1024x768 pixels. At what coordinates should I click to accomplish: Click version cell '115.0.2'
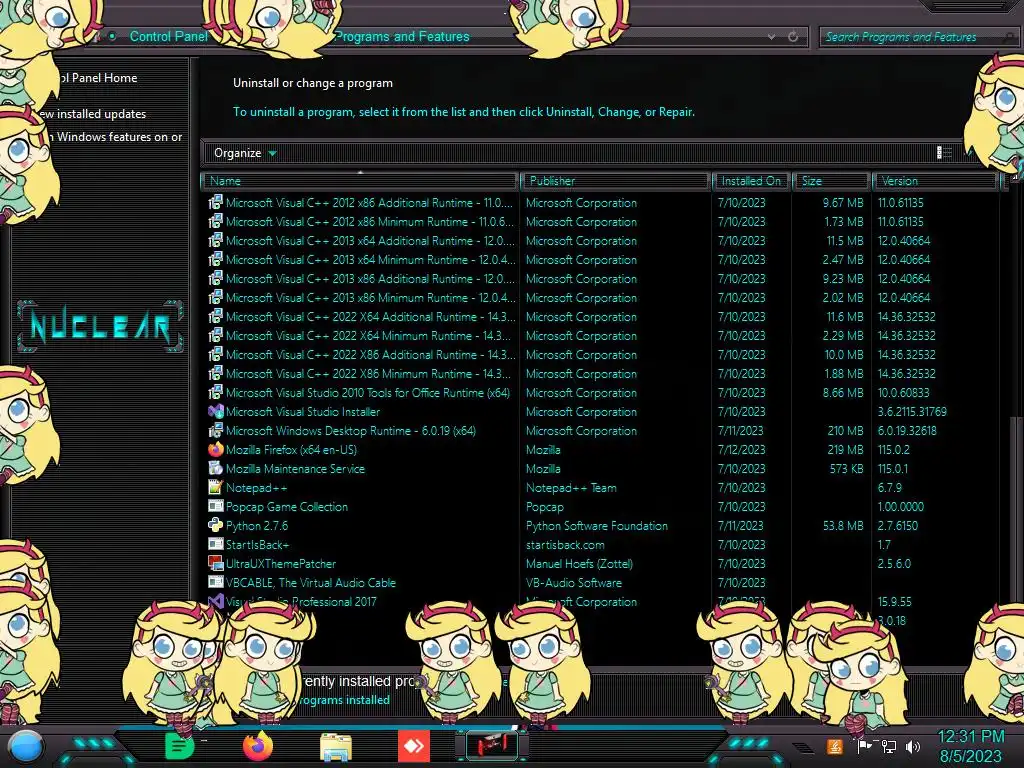pyautogui.click(x=893, y=449)
